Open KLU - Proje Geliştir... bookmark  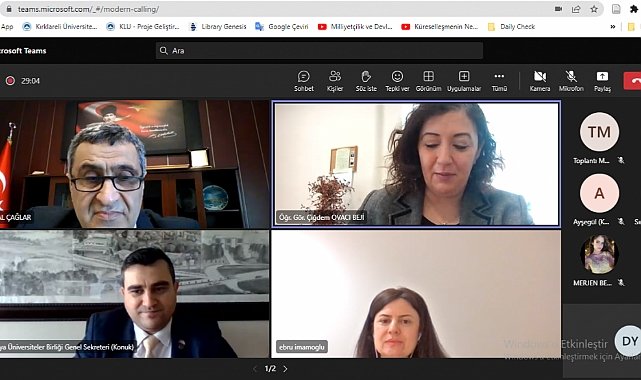(143, 27)
